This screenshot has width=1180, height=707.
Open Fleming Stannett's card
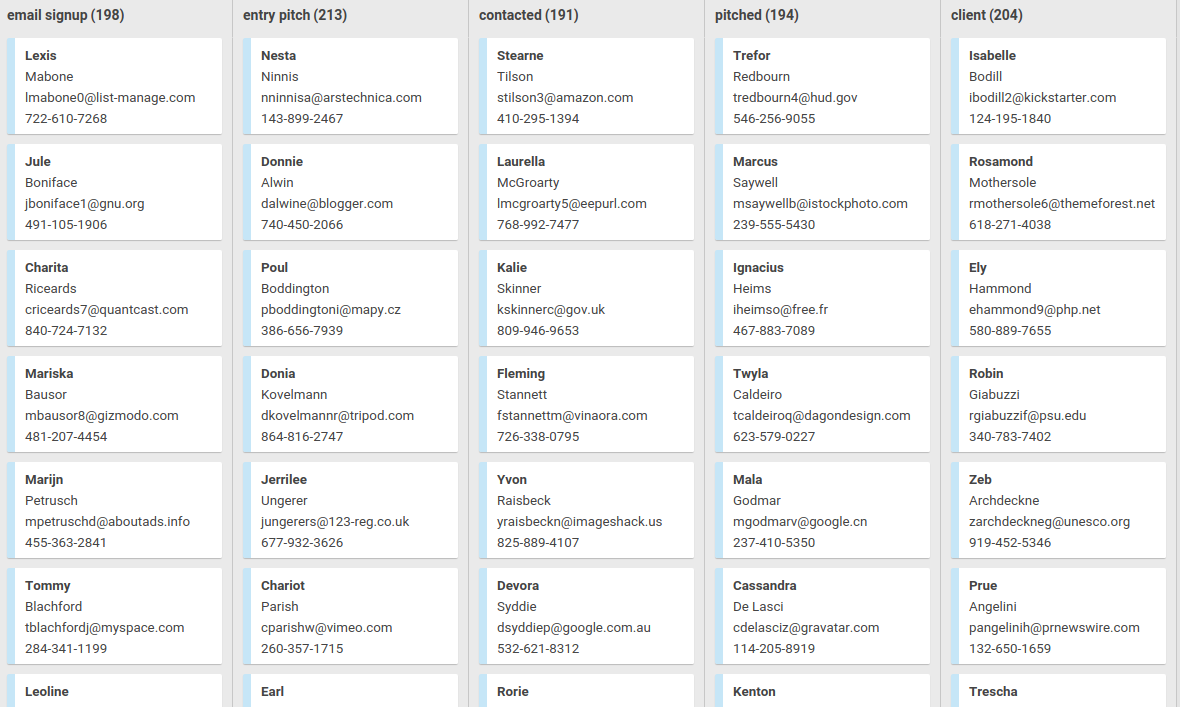pos(587,404)
